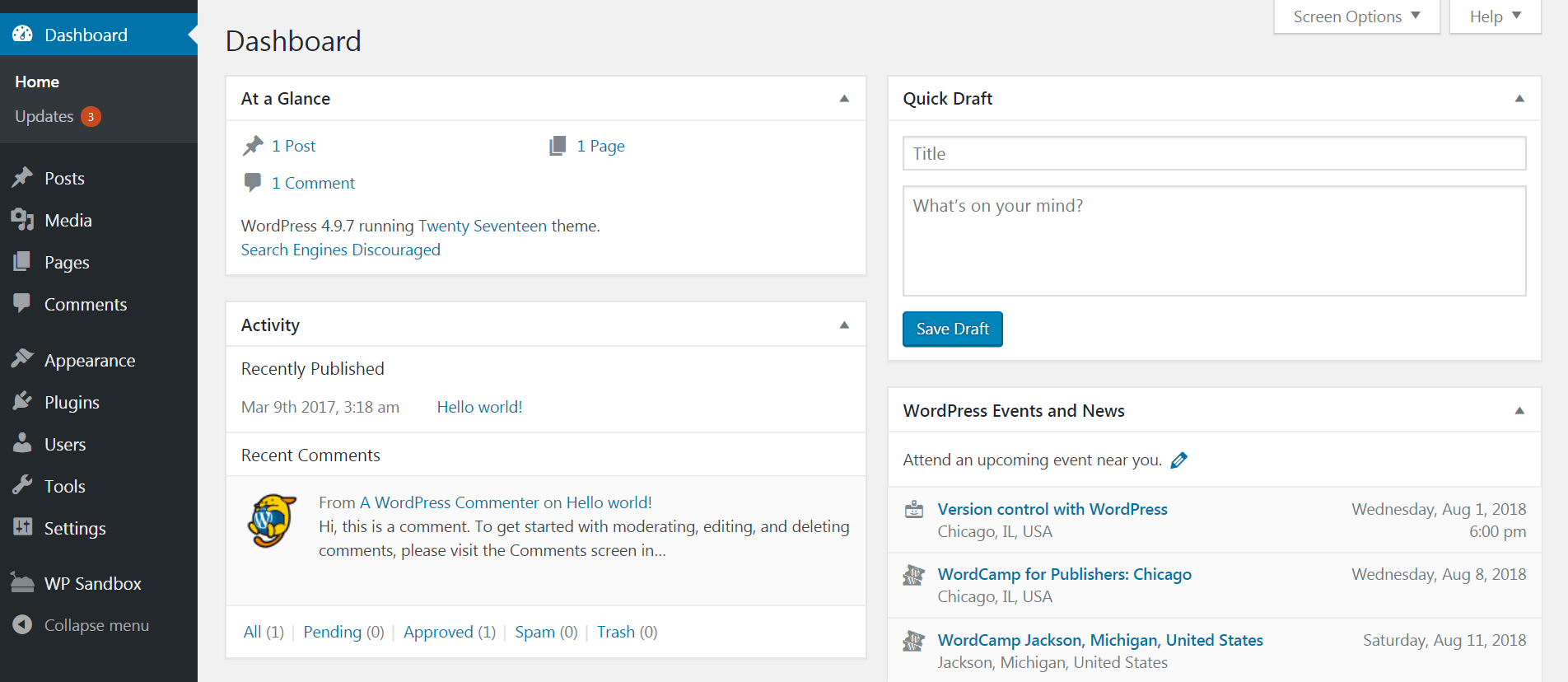Open the Comments menu
Screen dimensions: 1568x682
click(x=99, y=304)
